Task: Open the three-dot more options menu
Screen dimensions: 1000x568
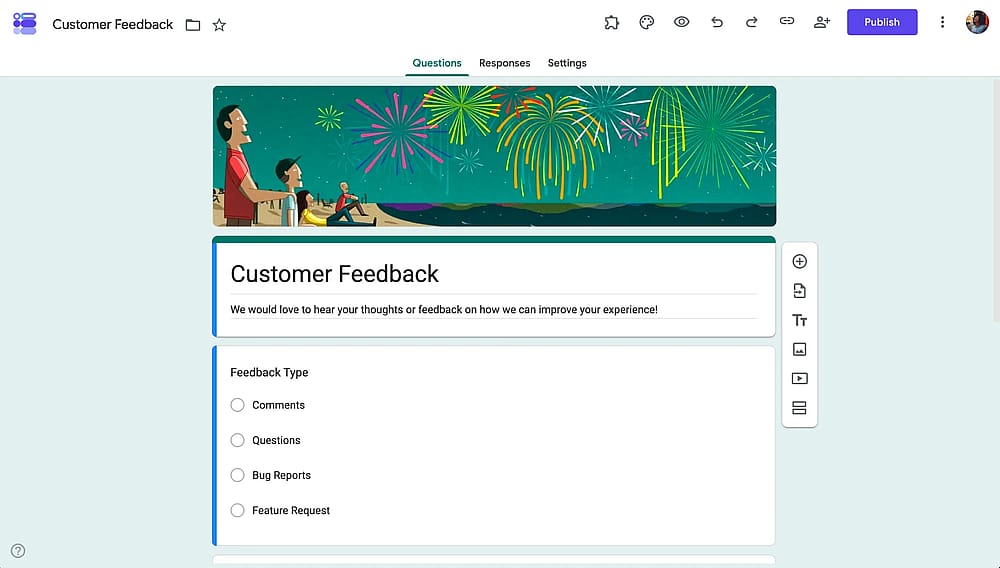Action: tap(942, 22)
